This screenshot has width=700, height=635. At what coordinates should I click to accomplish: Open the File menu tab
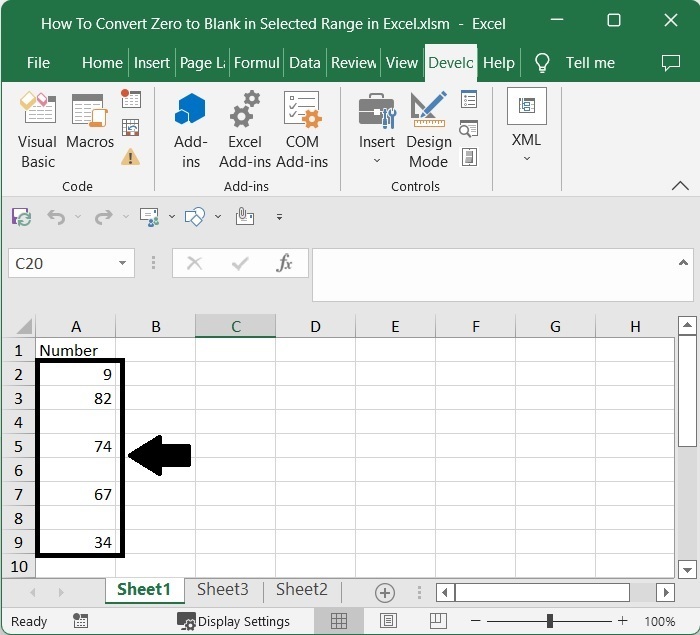point(38,62)
